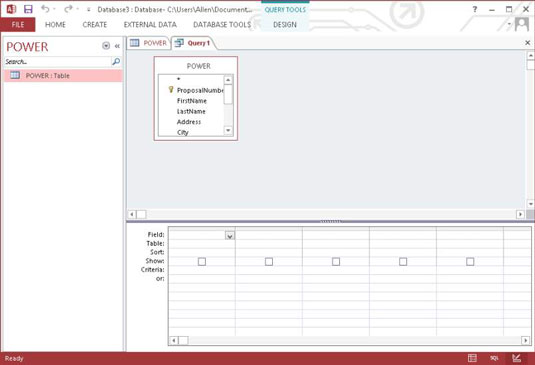Screen dimensions: 535x365
Task: Open the FILE tab
Action: click(x=18, y=25)
